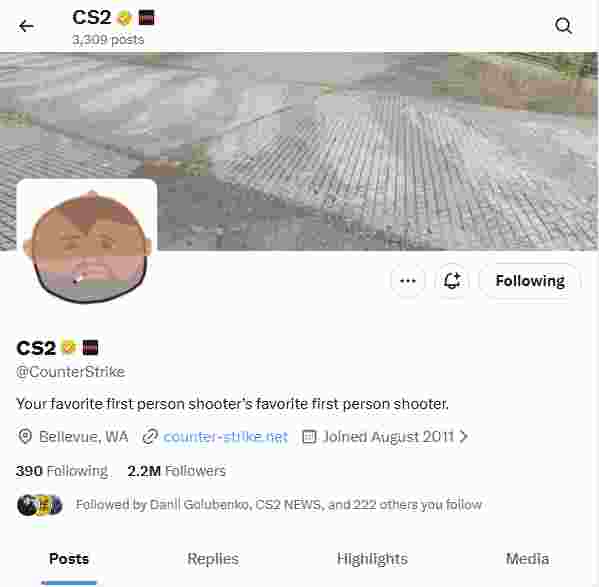View the 2.2M Followers list
The height and width of the screenshot is (587, 599).
(176, 471)
